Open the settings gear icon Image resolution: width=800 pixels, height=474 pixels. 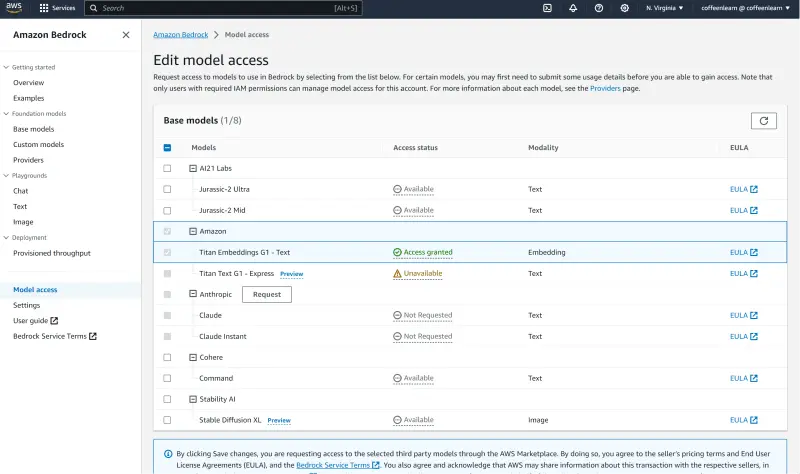tap(625, 8)
